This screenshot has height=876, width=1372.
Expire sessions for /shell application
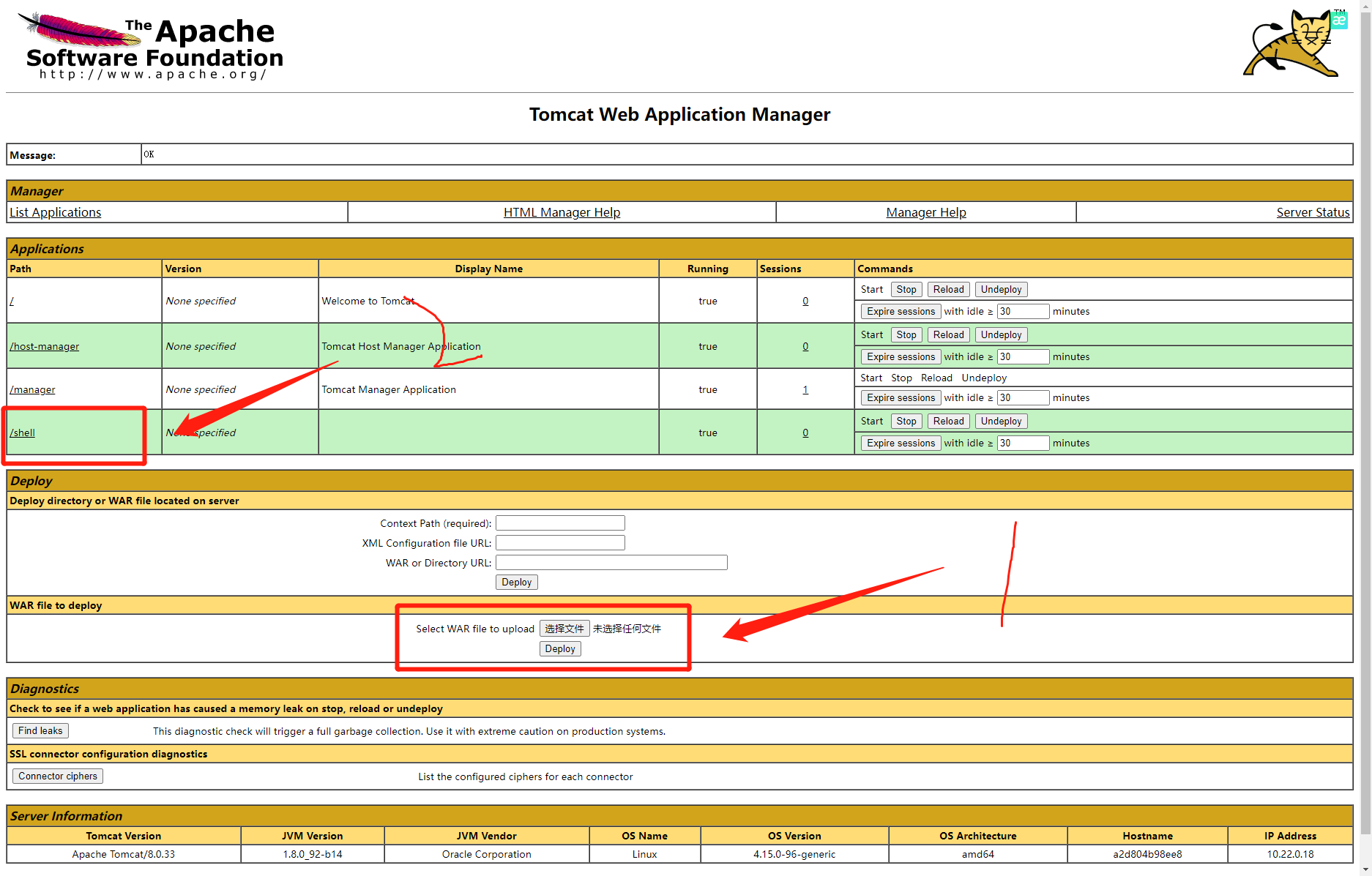pyautogui.click(x=901, y=443)
